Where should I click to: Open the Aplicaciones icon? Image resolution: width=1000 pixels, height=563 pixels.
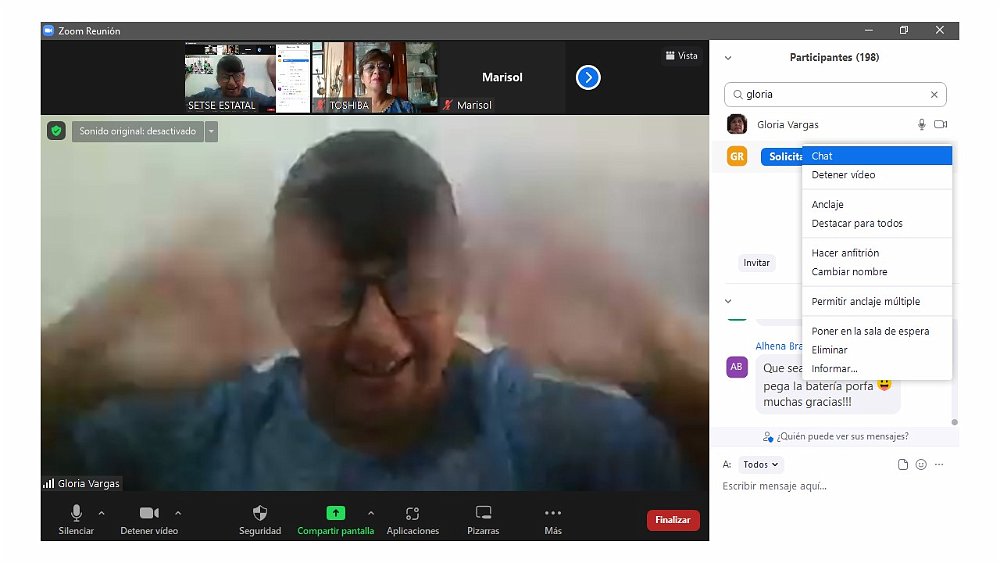coord(412,513)
